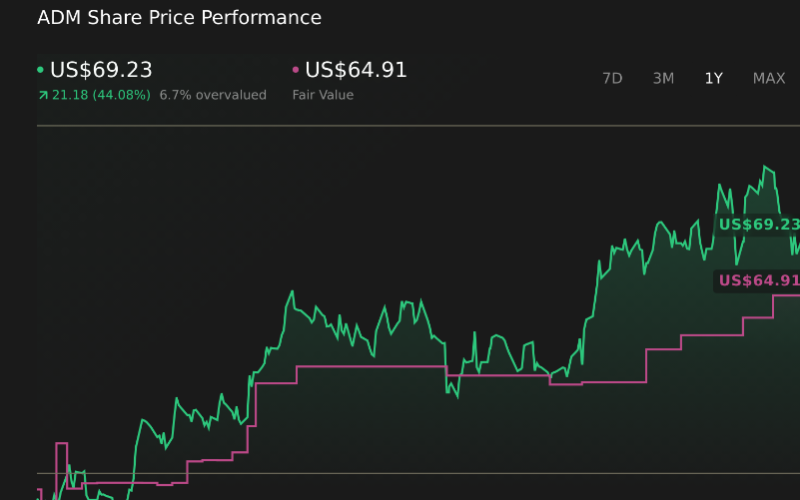Click the upper horizontal chart gridline

(x=400, y=126)
